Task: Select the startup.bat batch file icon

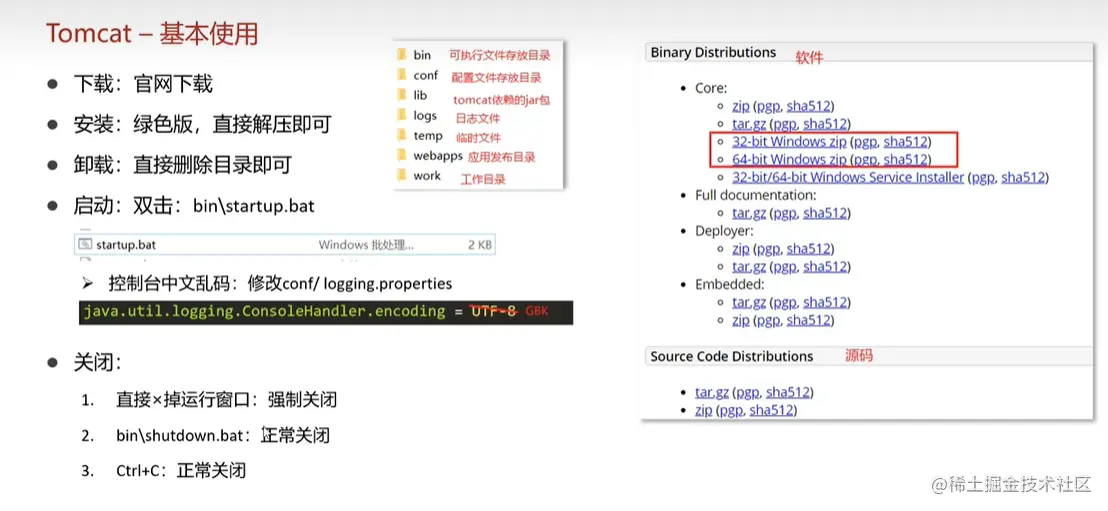Action: [86, 245]
